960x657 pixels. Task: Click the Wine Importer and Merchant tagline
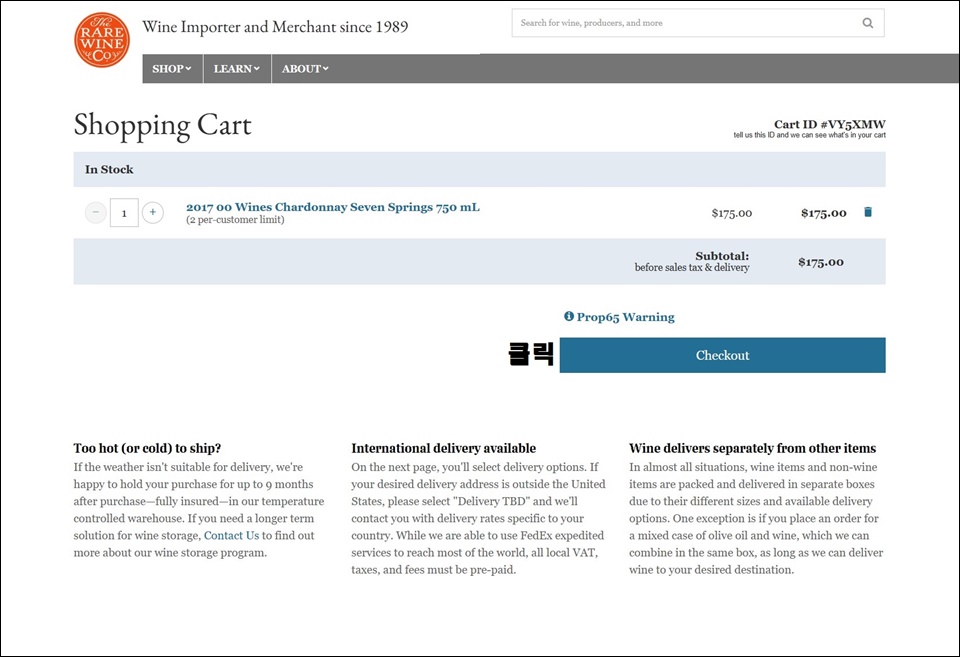275,27
